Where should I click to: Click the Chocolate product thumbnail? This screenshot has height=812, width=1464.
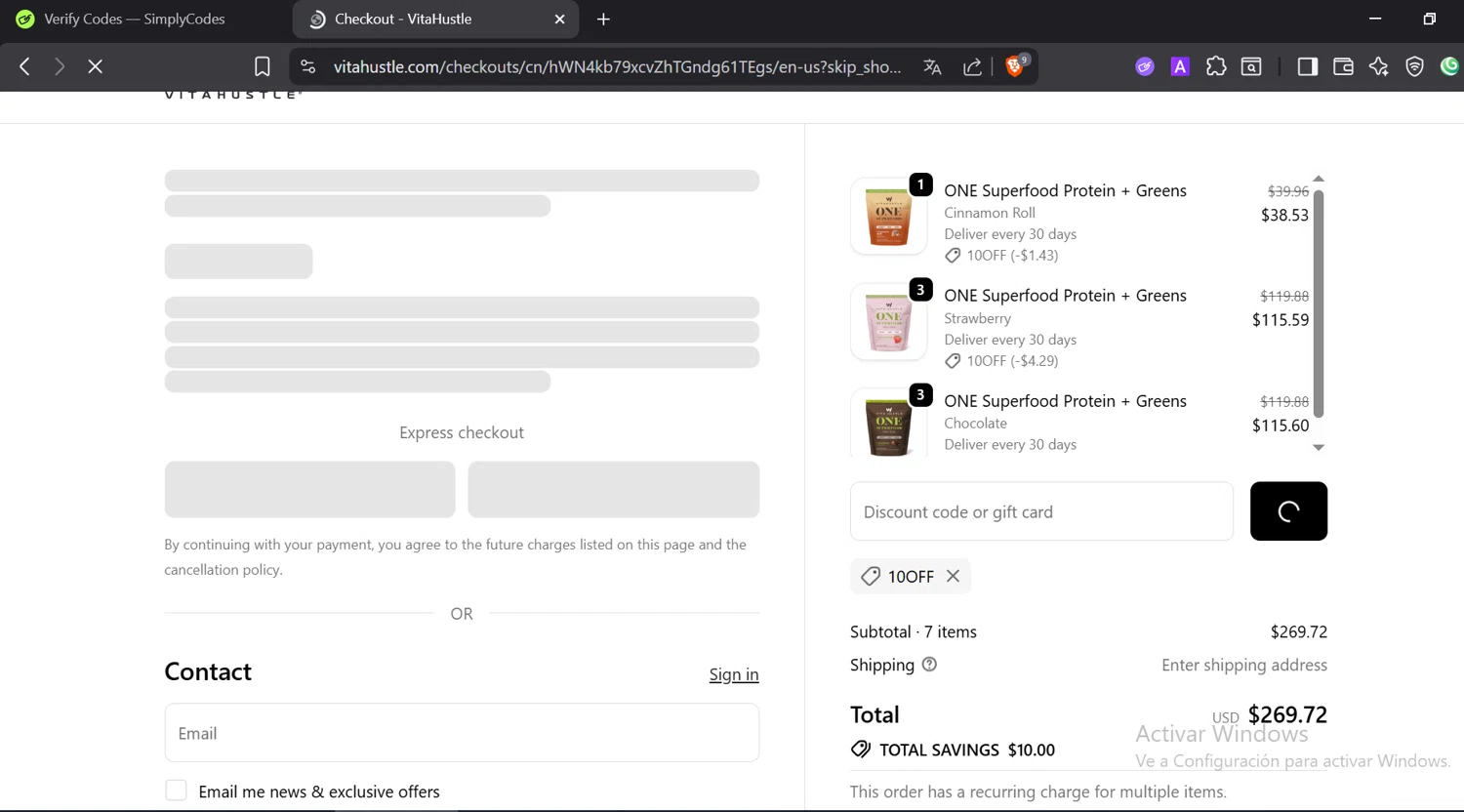coord(888,424)
